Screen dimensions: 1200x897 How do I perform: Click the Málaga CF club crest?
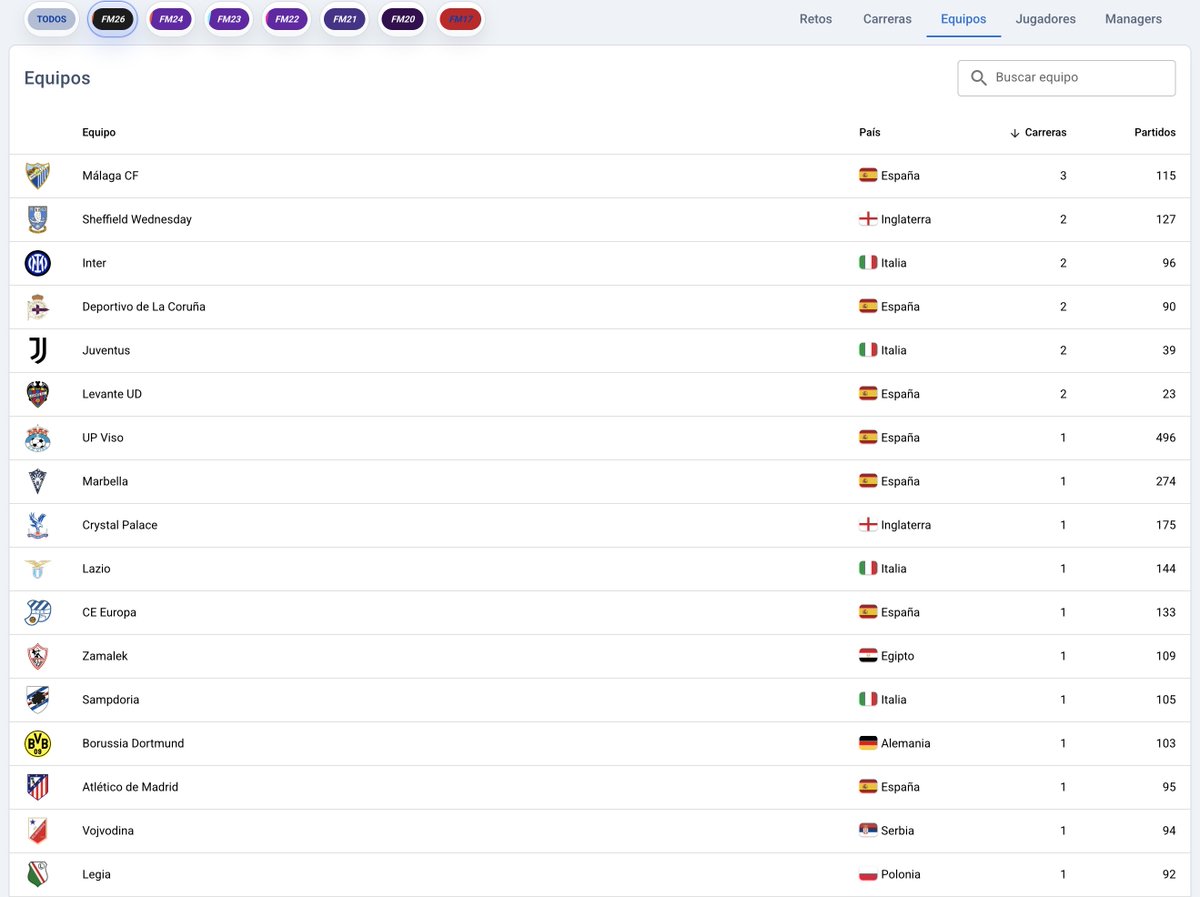(x=38, y=176)
